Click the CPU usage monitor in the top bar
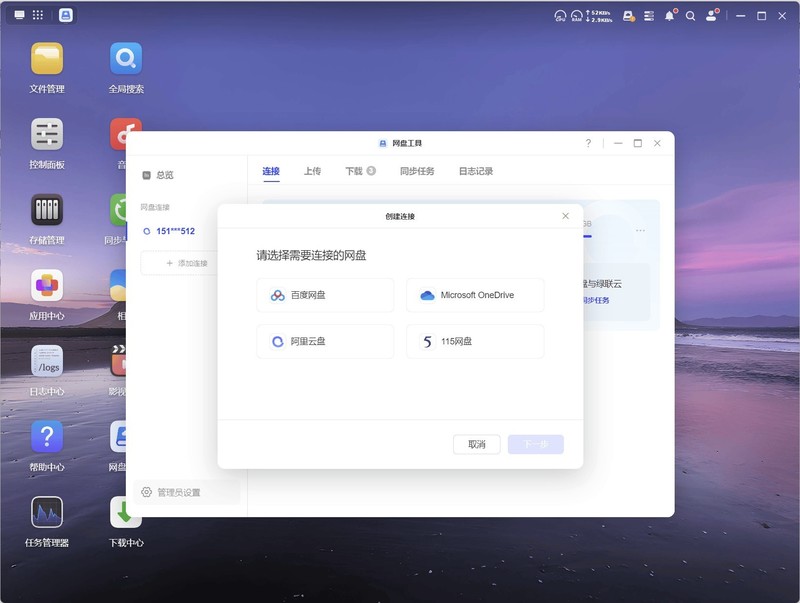The width and height of the screenshot is (800, 603). tap(558, 13)
